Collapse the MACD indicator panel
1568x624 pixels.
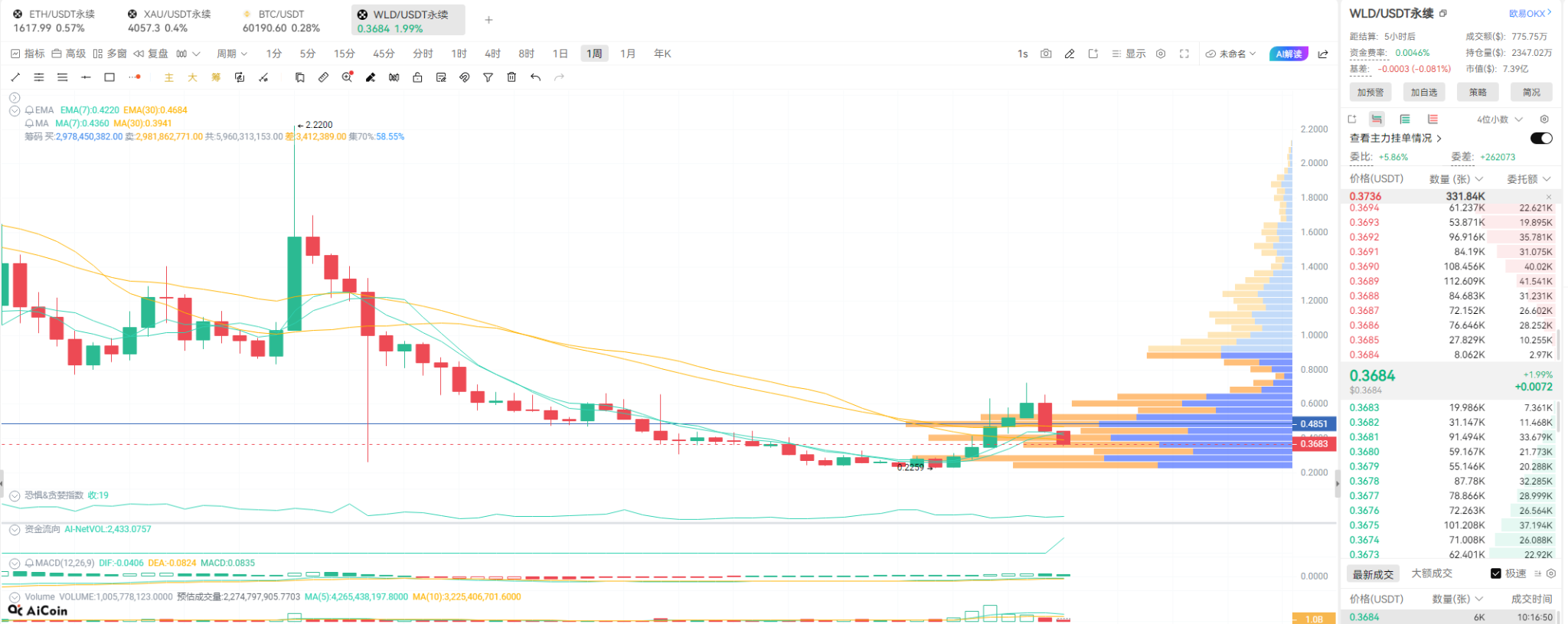pyautogui.click(x=15, y=564)
